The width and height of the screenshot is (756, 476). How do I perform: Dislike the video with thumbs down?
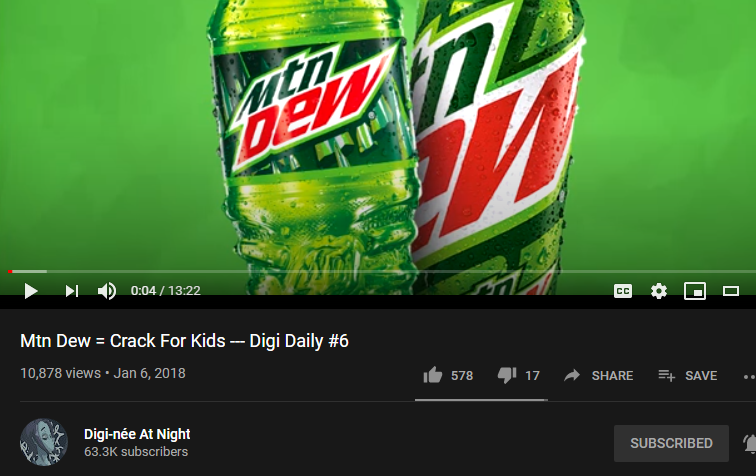(507, 375)
